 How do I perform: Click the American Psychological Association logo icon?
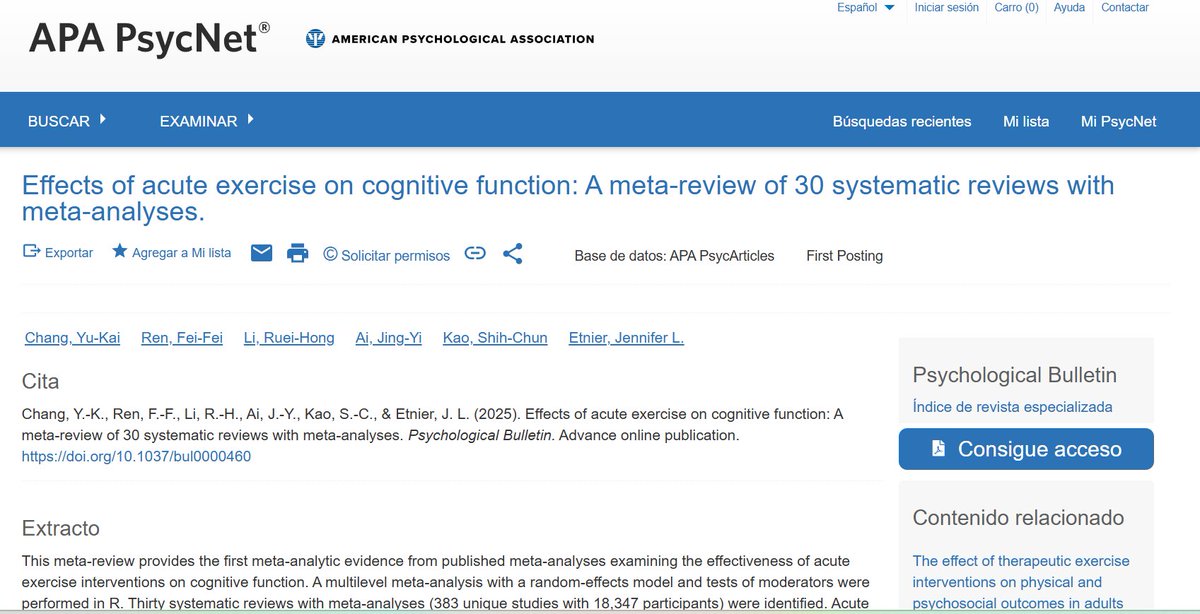click(x=315, y=39)
